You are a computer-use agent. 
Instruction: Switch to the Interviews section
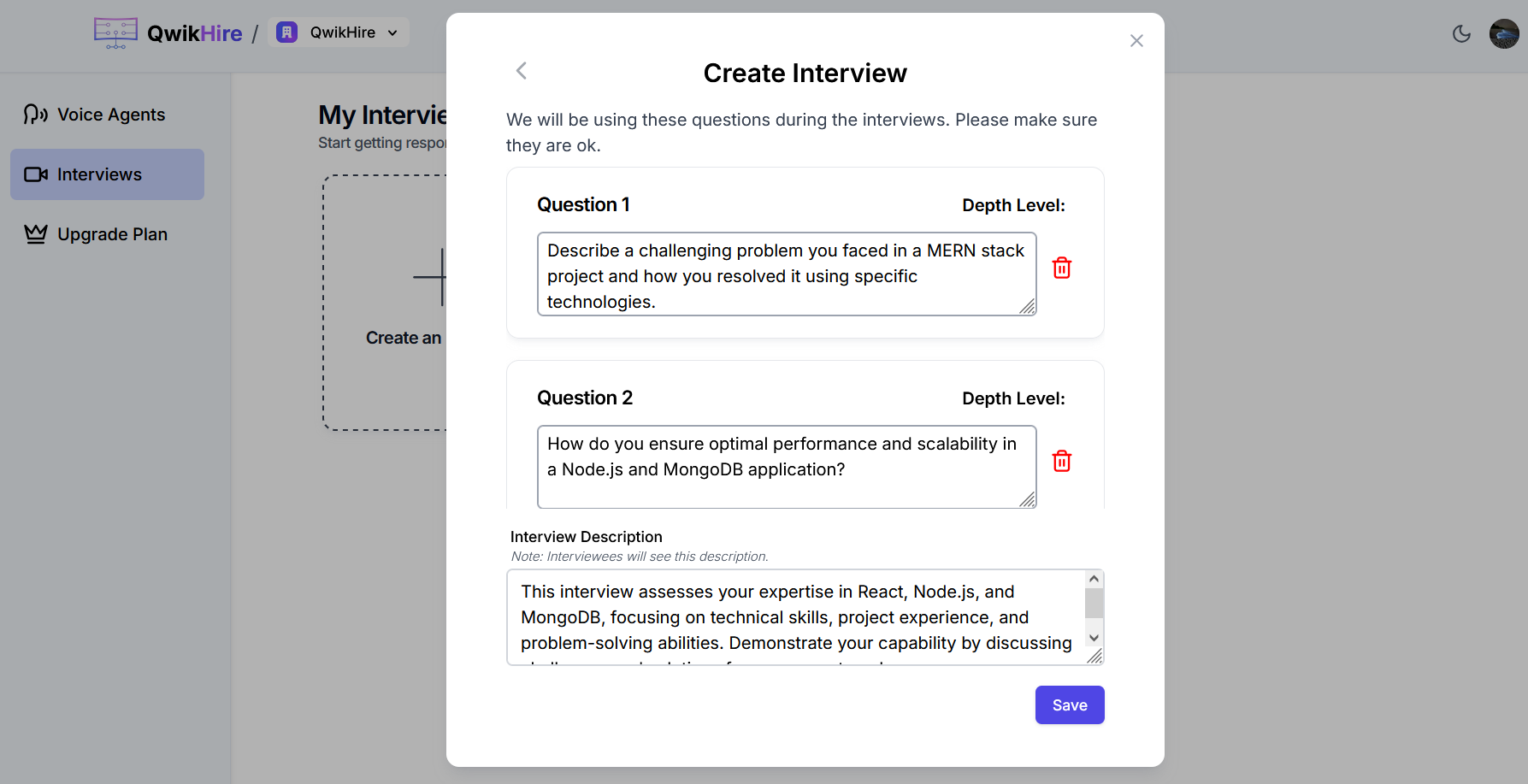point(99,174)
